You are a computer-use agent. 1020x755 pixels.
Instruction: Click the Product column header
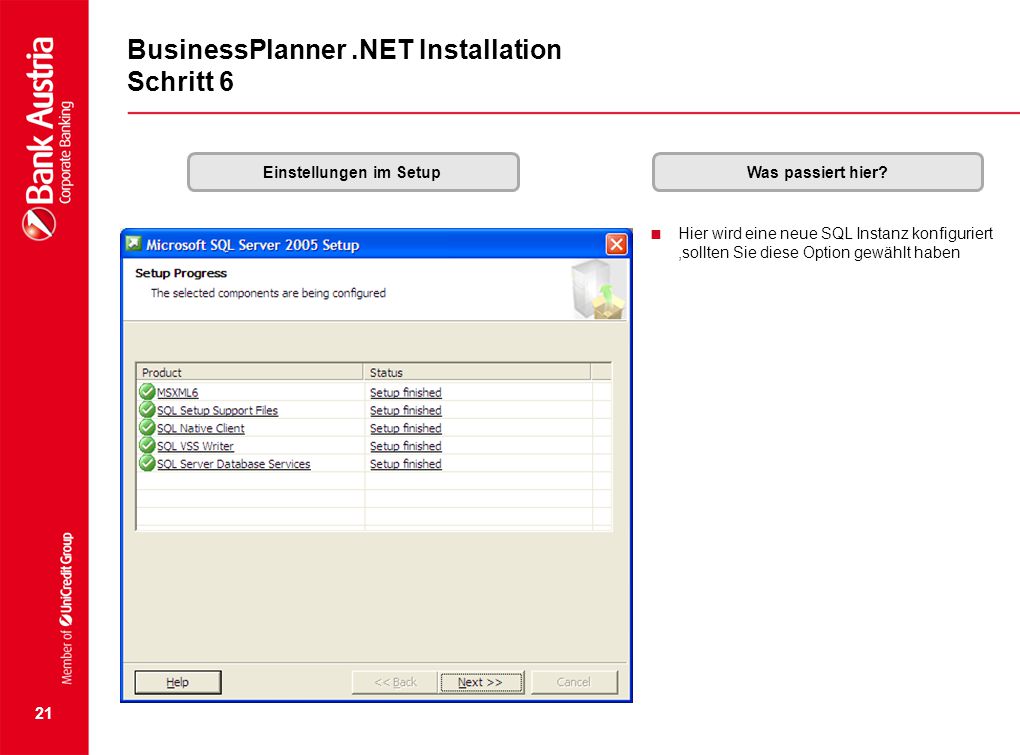pyautogui.click(x=250, y=372)
